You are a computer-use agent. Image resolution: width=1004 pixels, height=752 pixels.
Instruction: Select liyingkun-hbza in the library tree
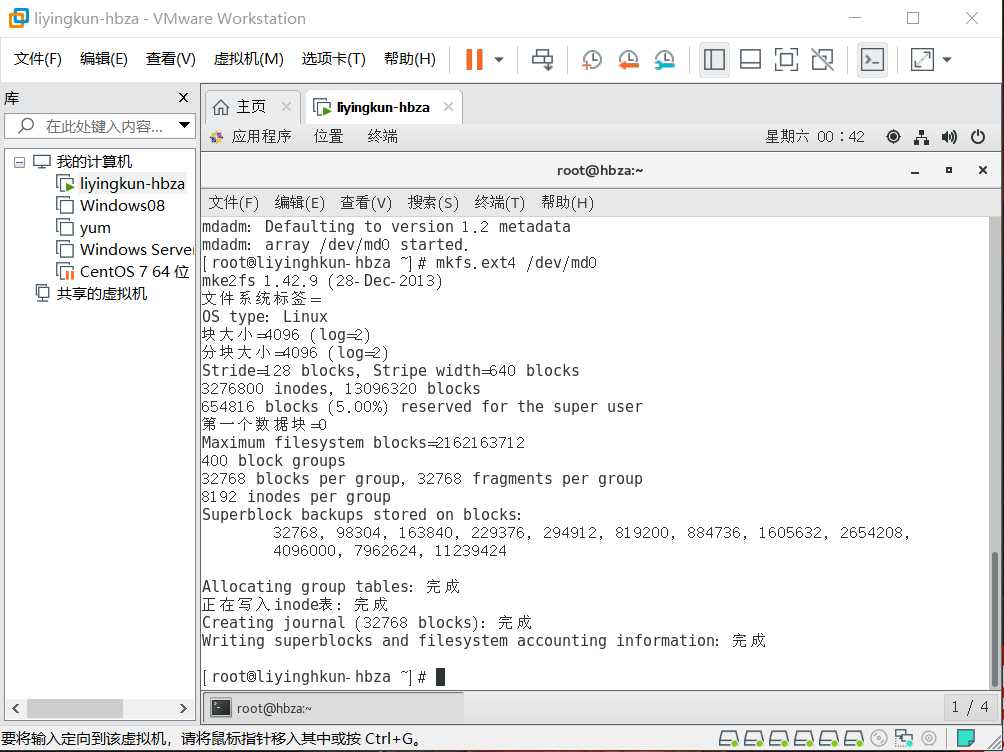[x=132, y=184]
